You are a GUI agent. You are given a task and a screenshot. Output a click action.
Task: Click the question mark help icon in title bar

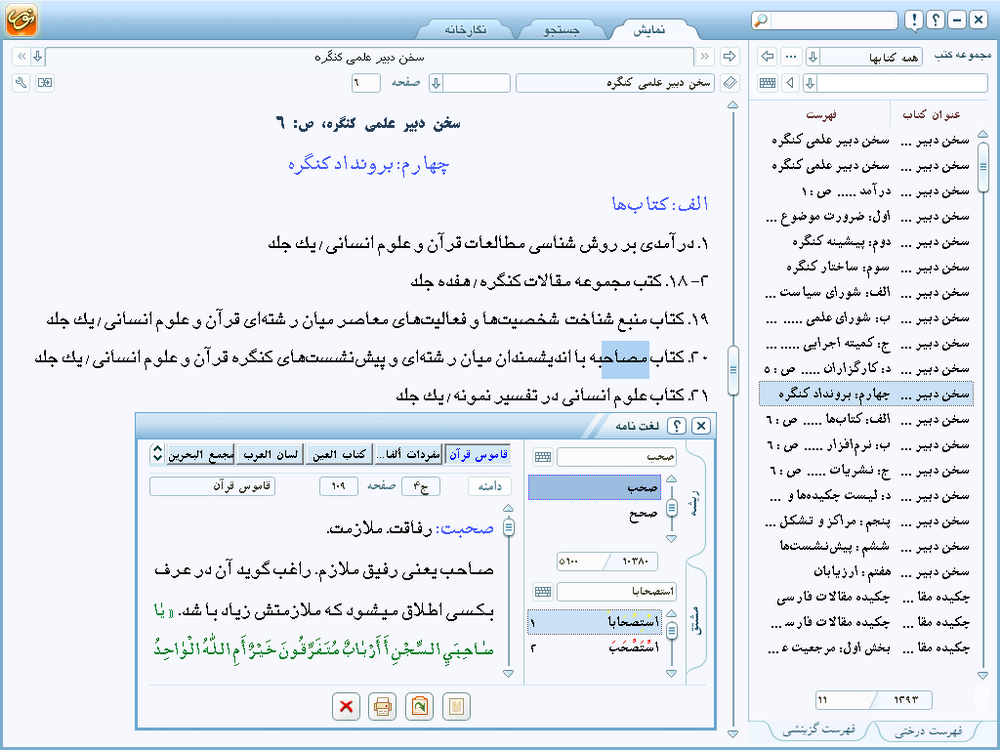click(x=935, y=20)
